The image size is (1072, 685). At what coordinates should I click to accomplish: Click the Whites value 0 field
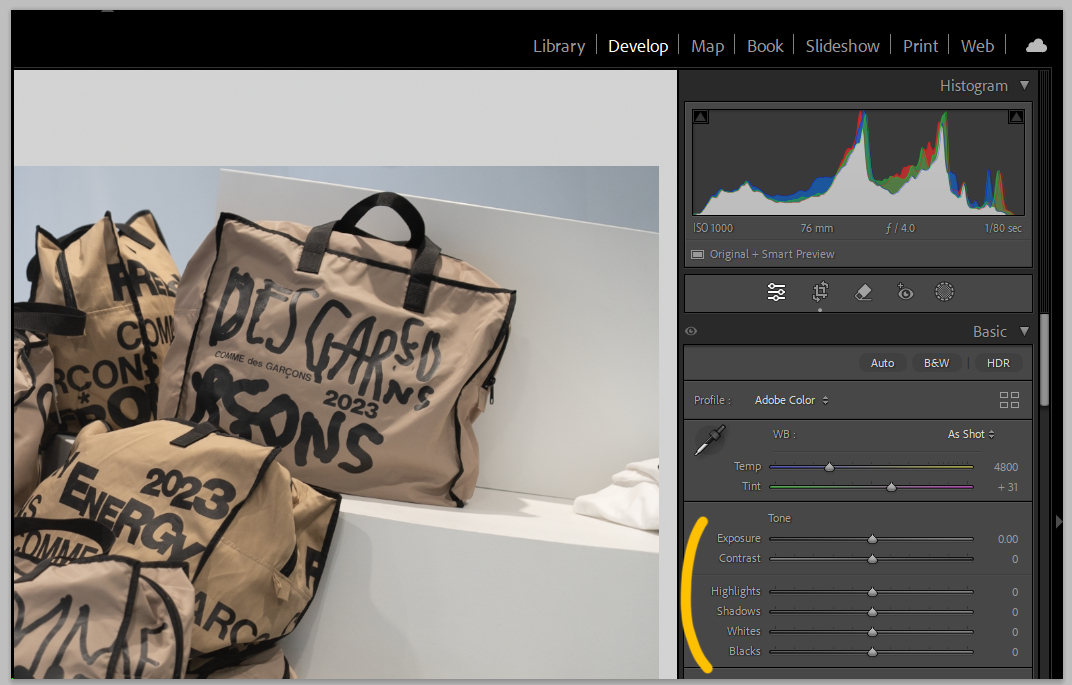[1015, 632]
